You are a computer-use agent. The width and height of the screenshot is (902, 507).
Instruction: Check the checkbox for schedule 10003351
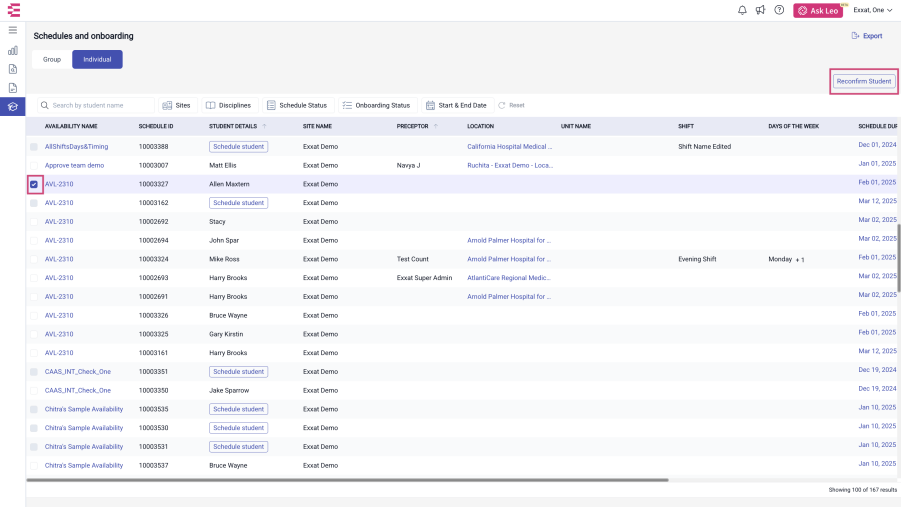tap(34, 372)
